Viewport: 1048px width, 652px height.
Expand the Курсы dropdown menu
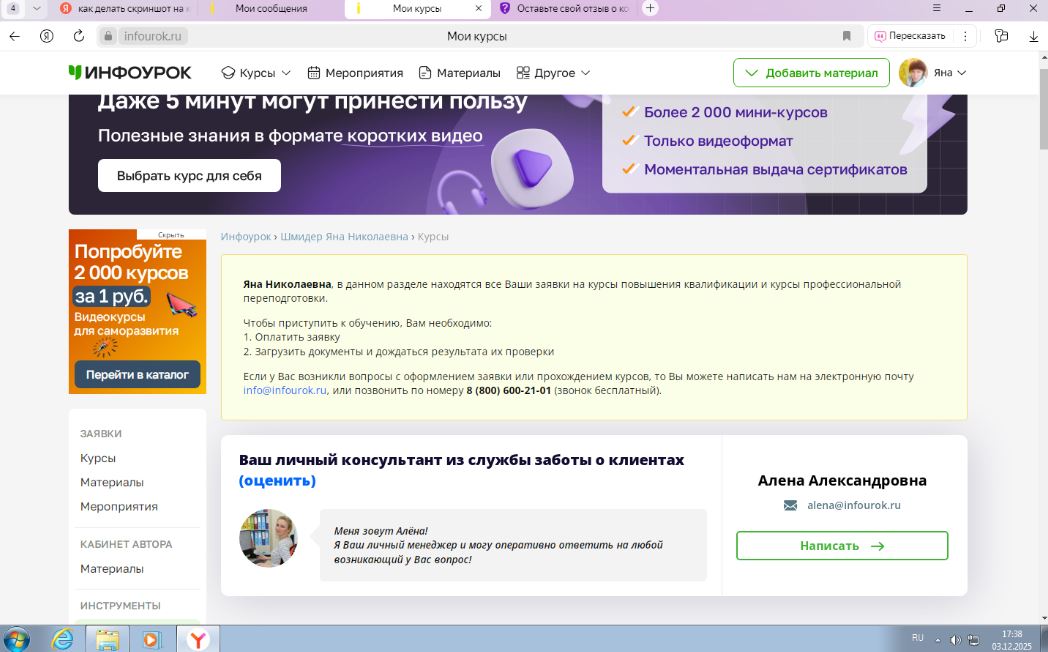click(256, 72)
